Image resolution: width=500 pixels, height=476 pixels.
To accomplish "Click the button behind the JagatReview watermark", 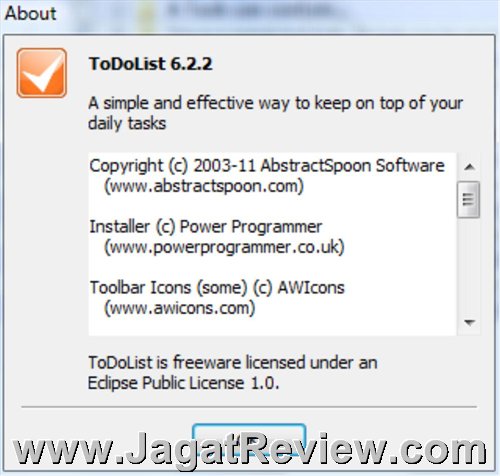I will point(249,439).
